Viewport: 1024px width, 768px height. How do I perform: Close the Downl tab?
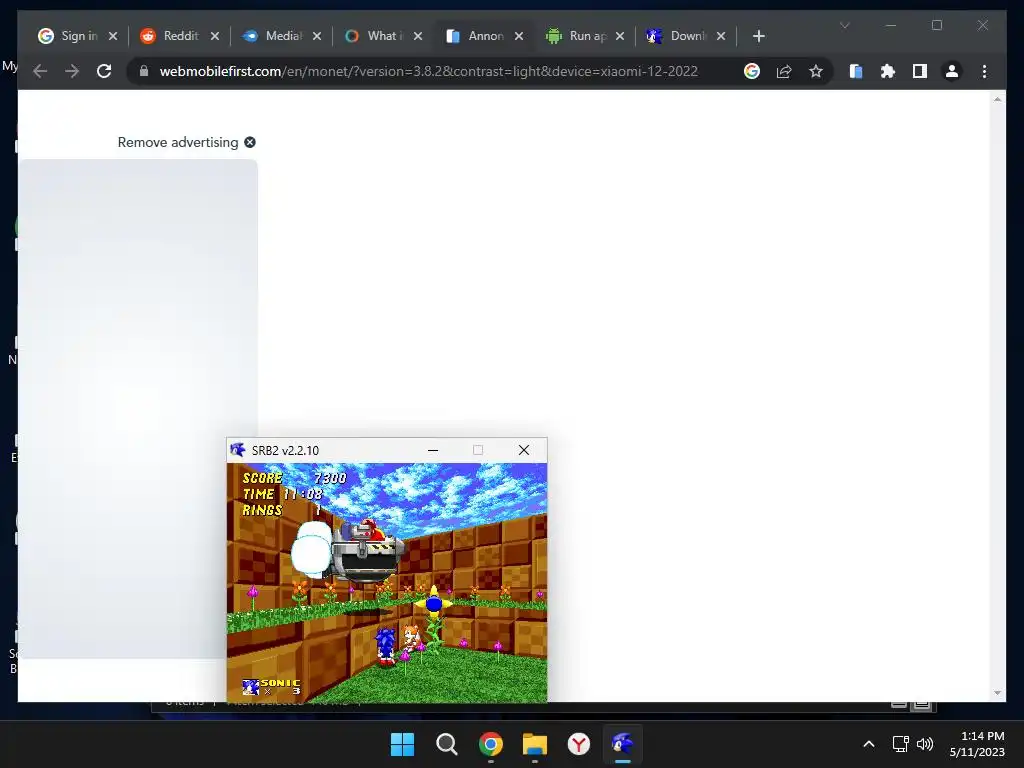[721, 36]
